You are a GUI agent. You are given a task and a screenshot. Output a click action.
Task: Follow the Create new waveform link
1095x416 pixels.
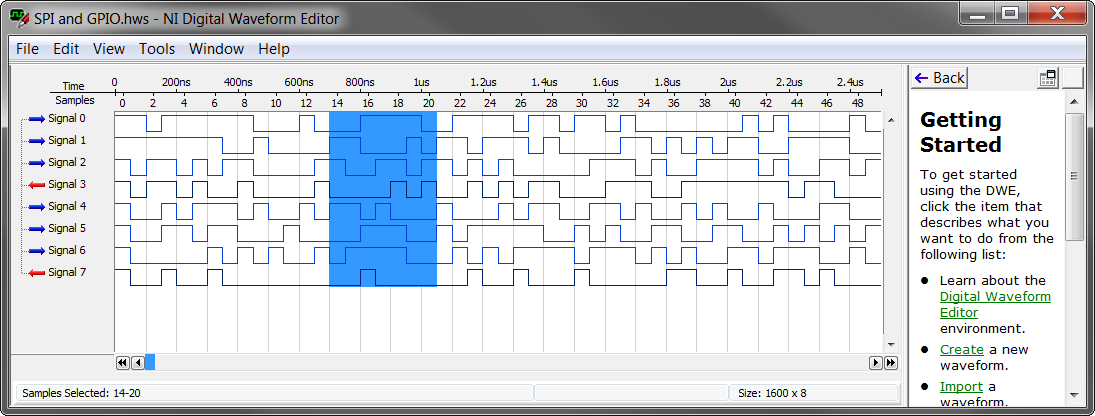pos(961,350)
